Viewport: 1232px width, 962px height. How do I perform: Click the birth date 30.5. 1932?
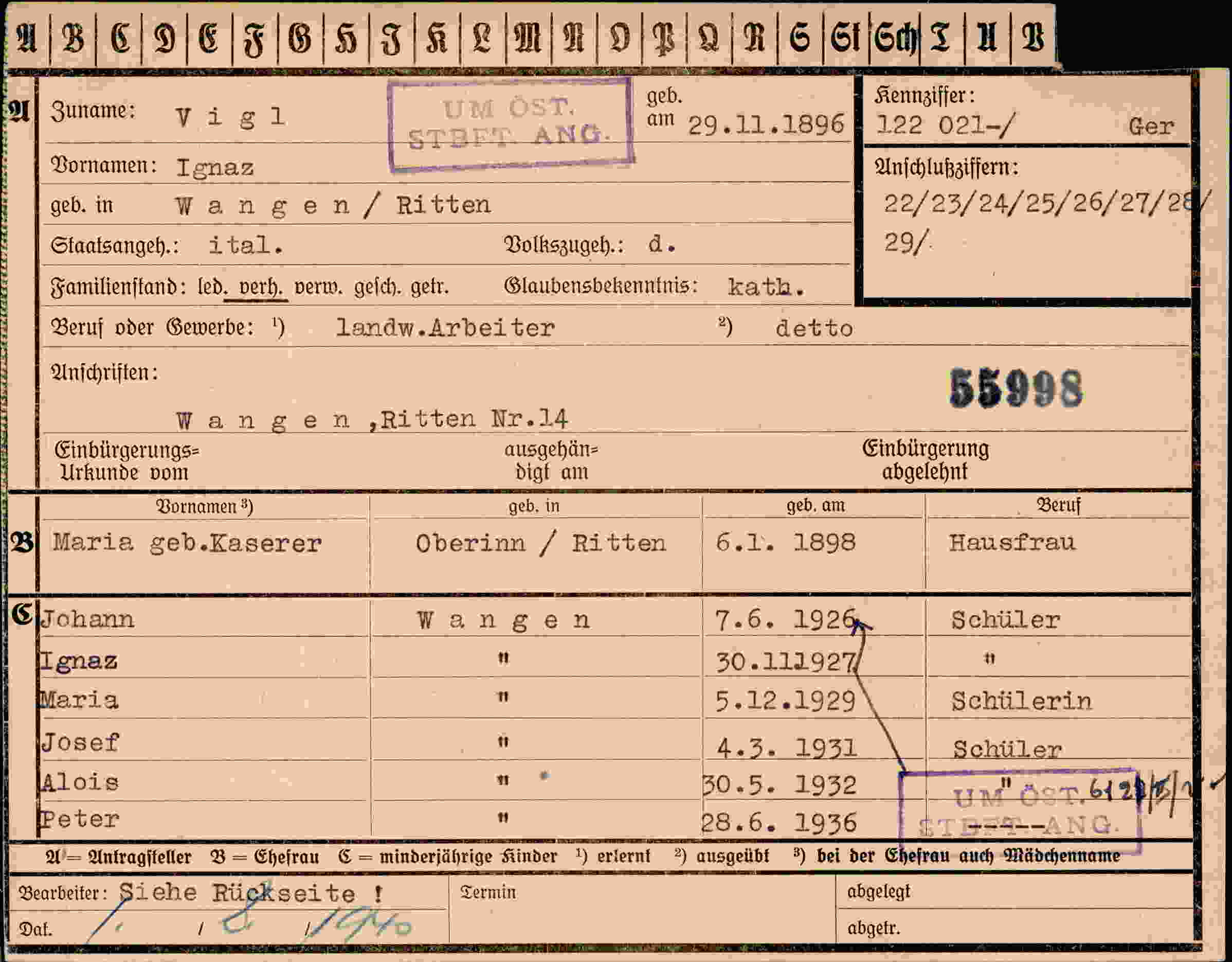780,786
